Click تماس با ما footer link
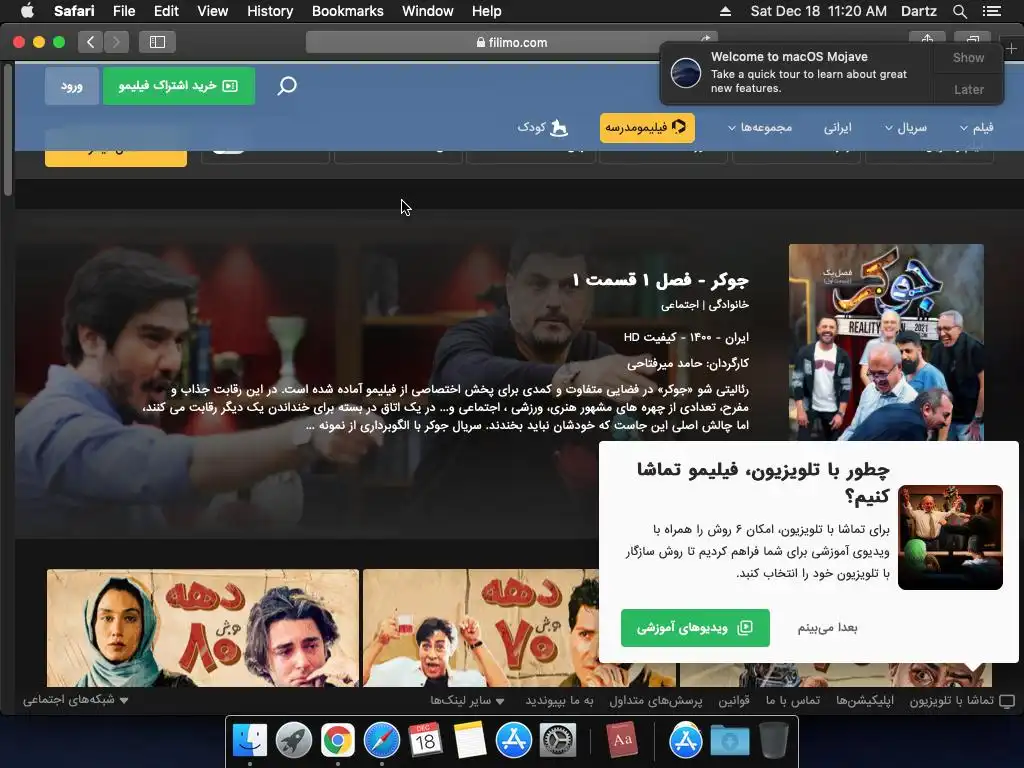Screen dimensions: 1024x768 [x=793, y=701]
